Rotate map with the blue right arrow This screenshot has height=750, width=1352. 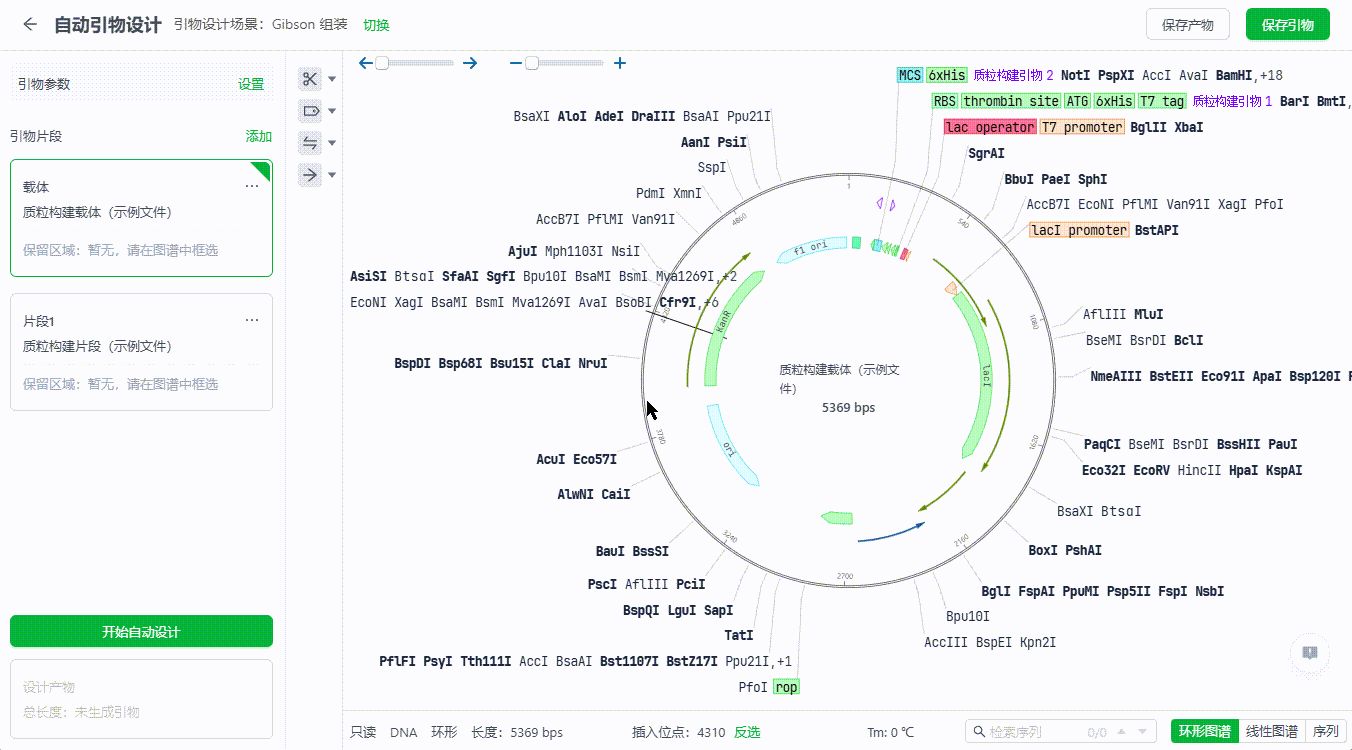pyautogui.click(x=470, y=63)
